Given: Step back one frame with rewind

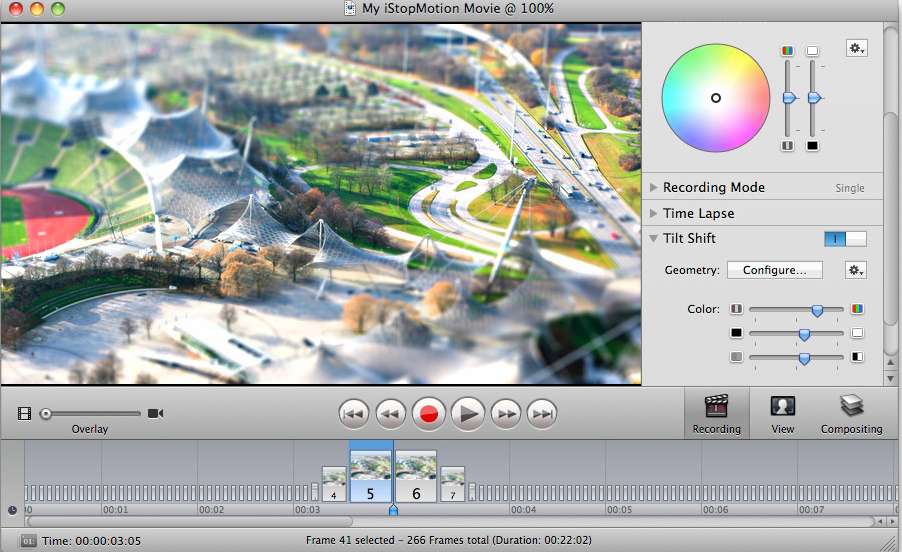Looking at the screenshot, I should tap(390, 413).
